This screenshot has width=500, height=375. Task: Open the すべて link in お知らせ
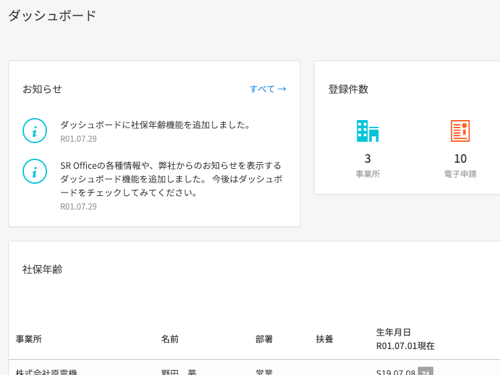pos(268,89)
